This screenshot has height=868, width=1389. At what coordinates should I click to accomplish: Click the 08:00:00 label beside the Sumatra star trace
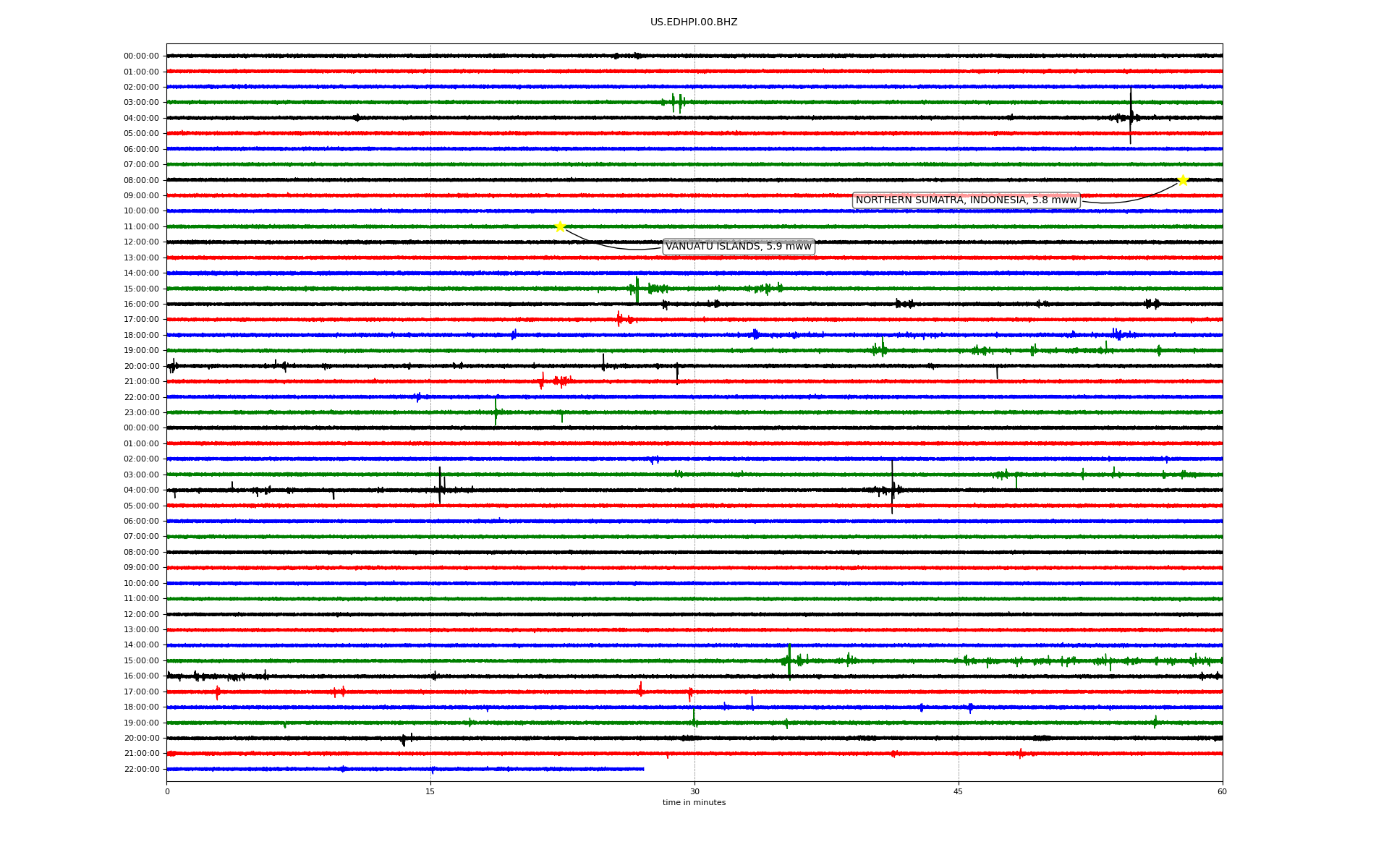click(141, 180)
